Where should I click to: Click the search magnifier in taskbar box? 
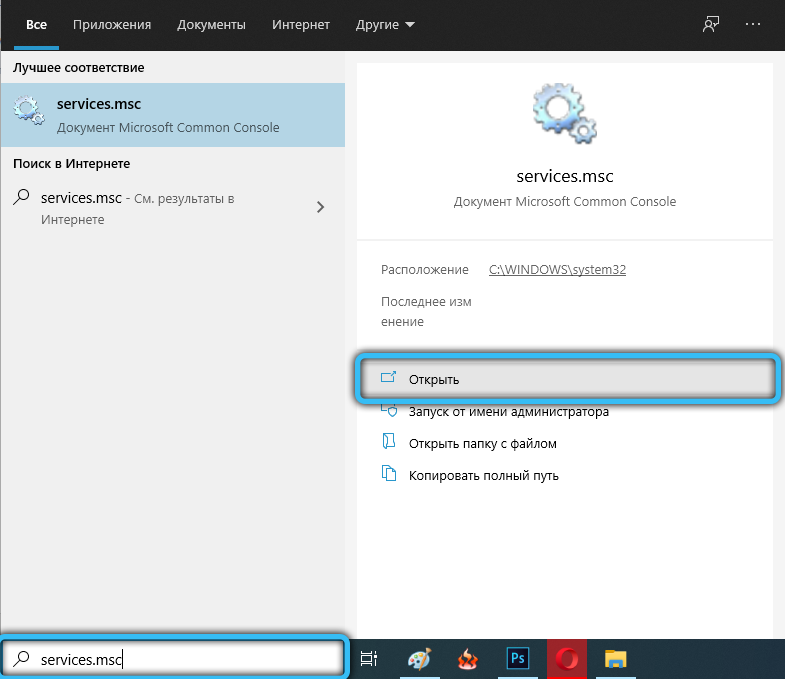[22, 658]
